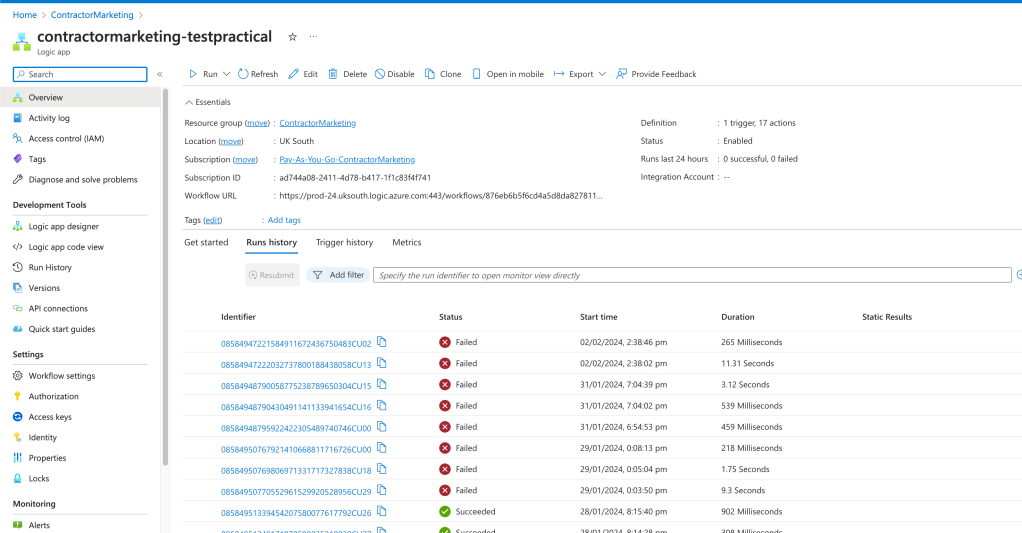The image size is (1022, 533).
Task: Copy identifier of run ending CU02
Action: click(x=382, y=342)
